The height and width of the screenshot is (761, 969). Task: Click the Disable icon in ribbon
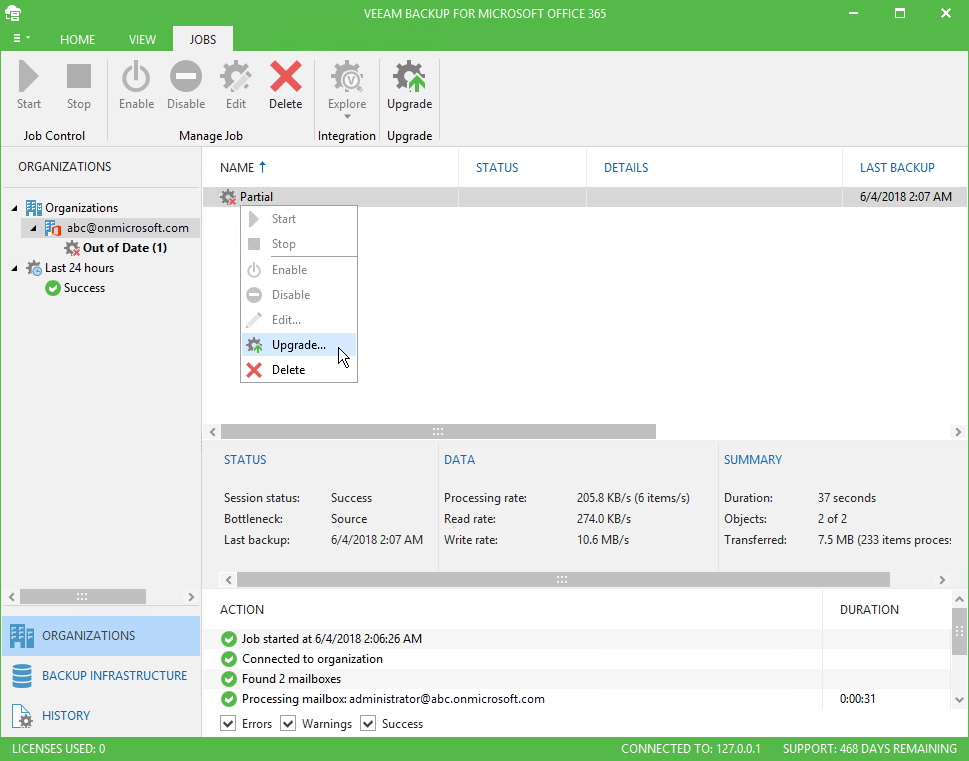(186, 76)
